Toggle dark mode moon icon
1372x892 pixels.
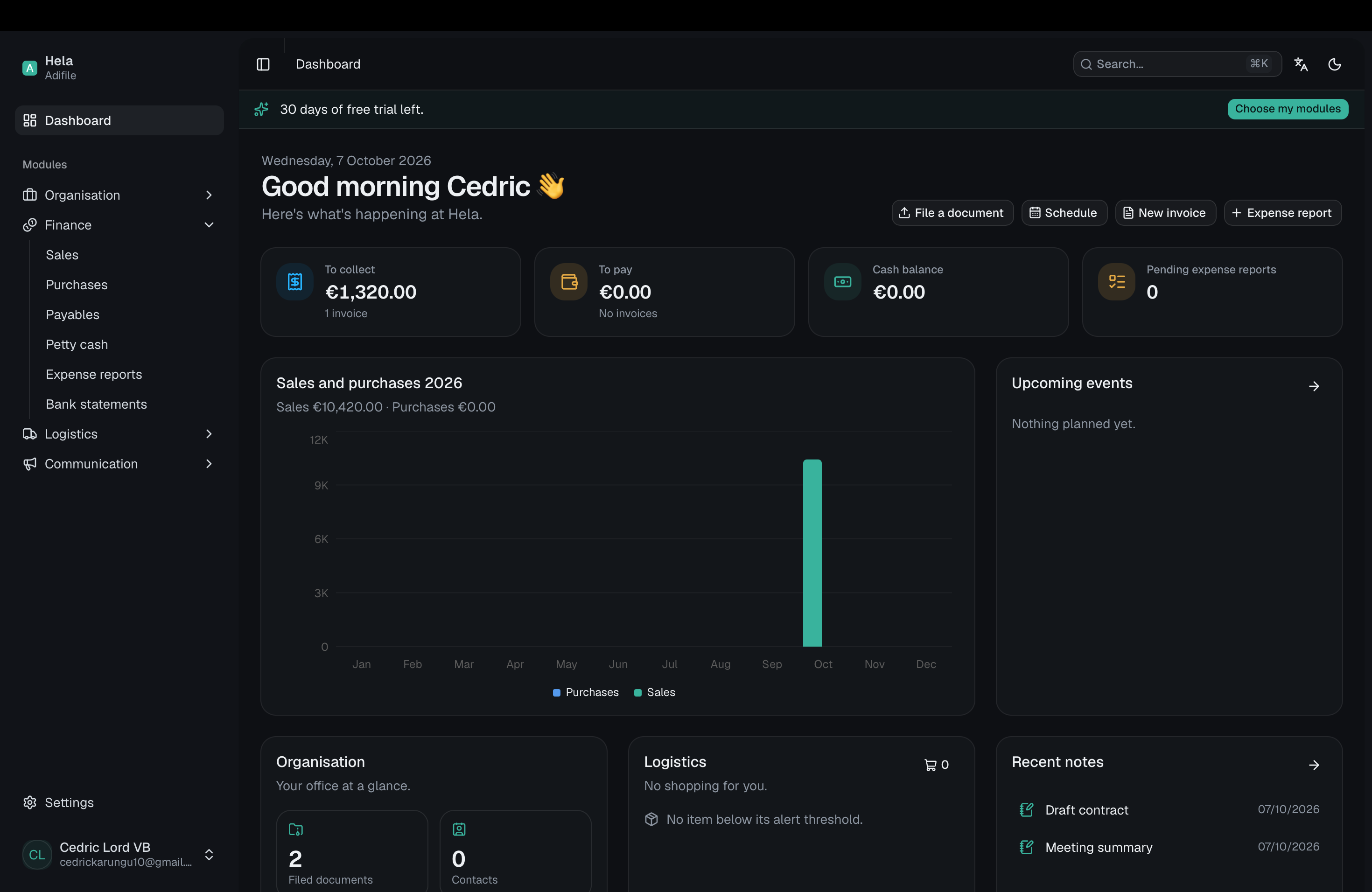coord(1334,64)
